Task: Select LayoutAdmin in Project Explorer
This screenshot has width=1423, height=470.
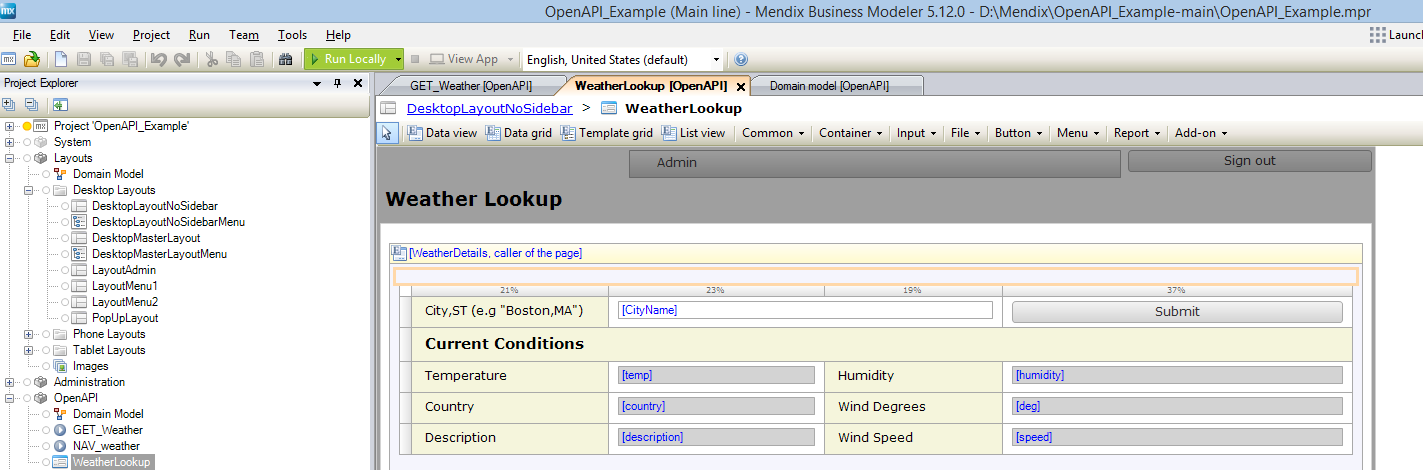Action: (x=124, y=270)
